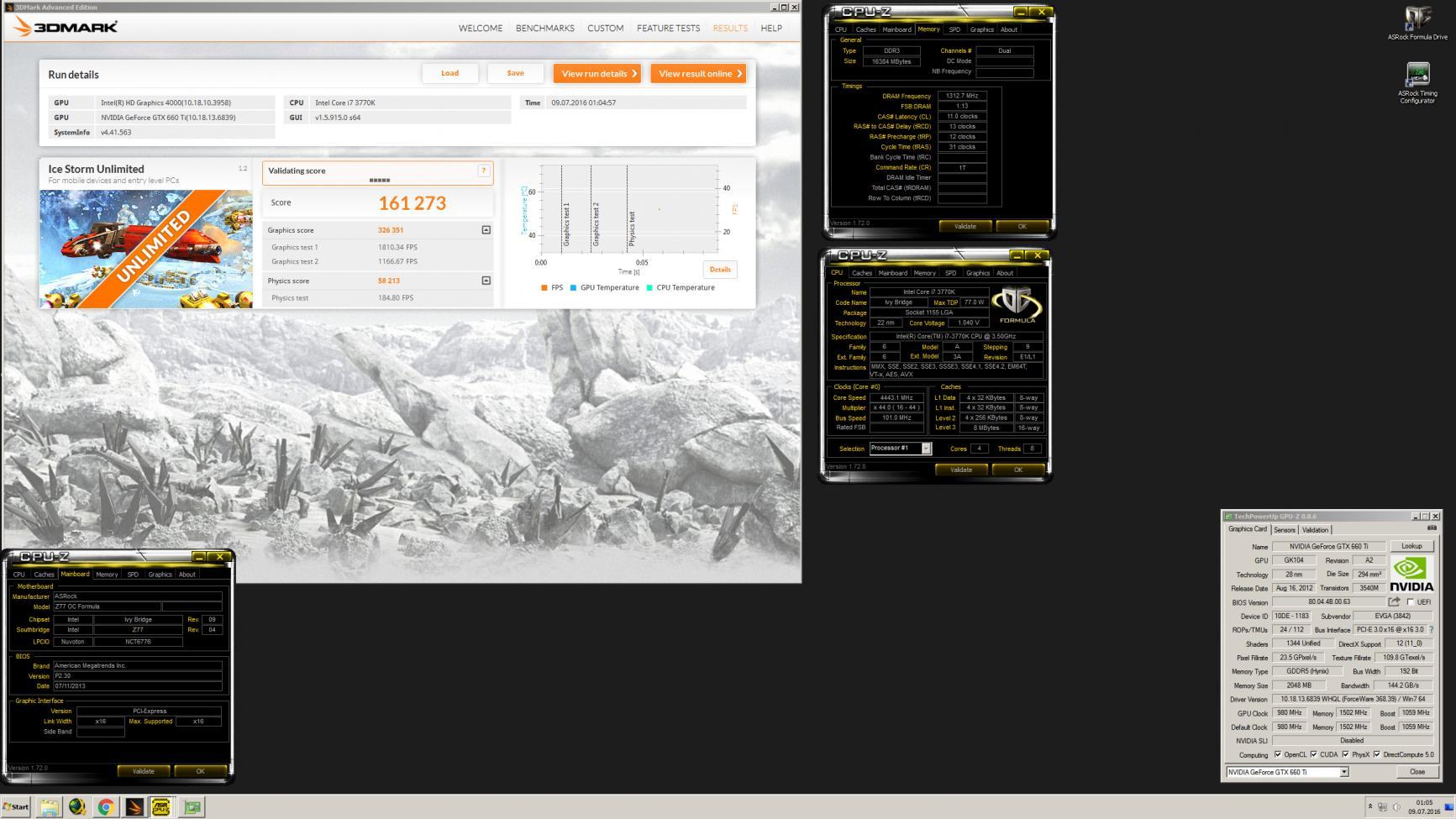This screenshot has width=1456, height=819.
Task: Select the RESULTS tab in 3DMark
Action: coord(730,28)
